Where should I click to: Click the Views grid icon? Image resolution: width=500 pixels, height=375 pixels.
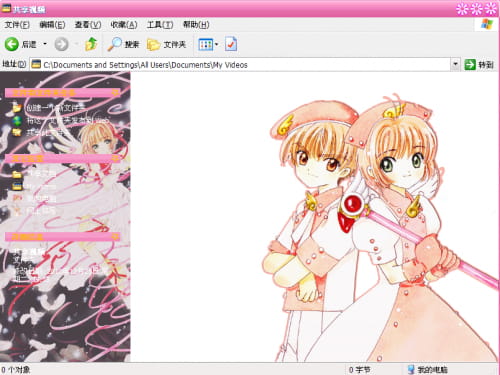205,44
